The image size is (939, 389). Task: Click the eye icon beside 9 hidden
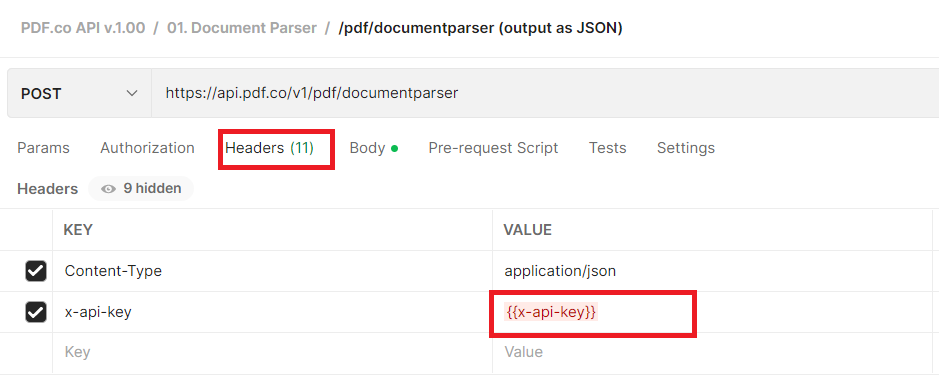coord(108,189)
